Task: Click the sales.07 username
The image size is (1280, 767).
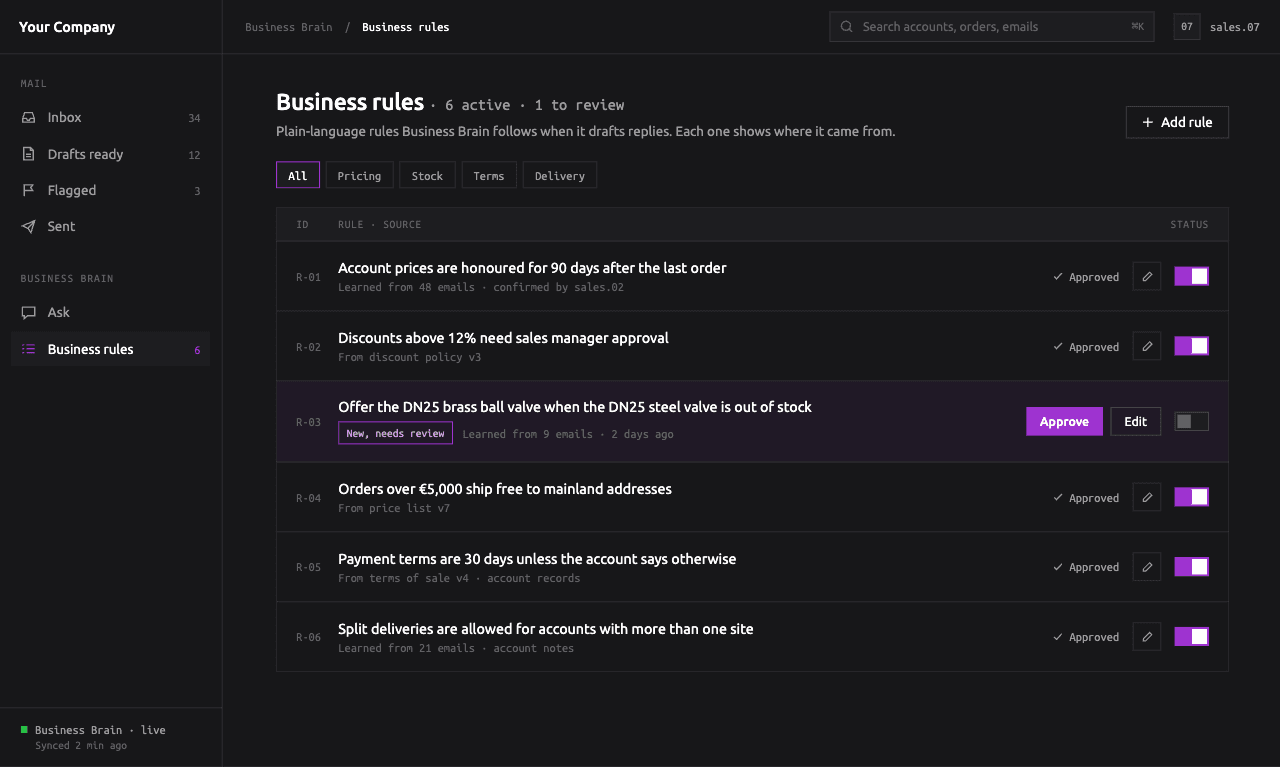Action: [1235, 27]
